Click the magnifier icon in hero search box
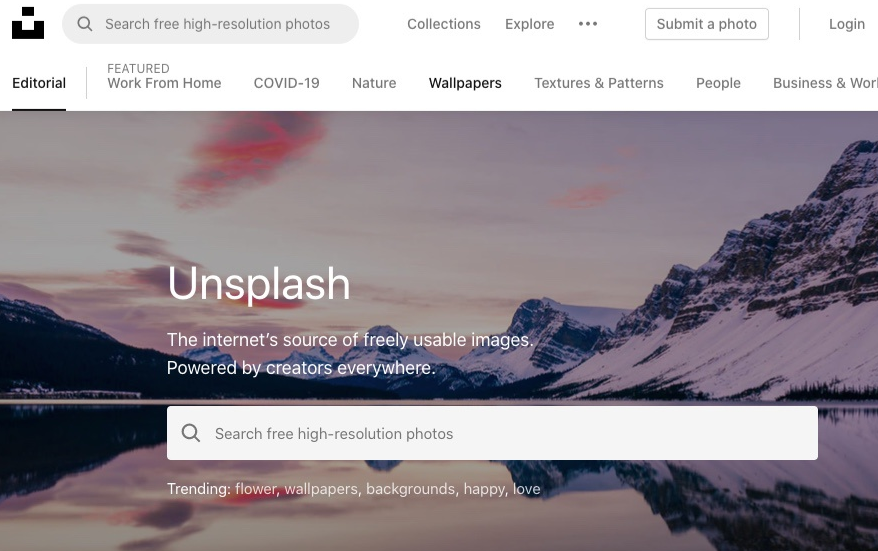Screen dimensions: 878x551 190,433
